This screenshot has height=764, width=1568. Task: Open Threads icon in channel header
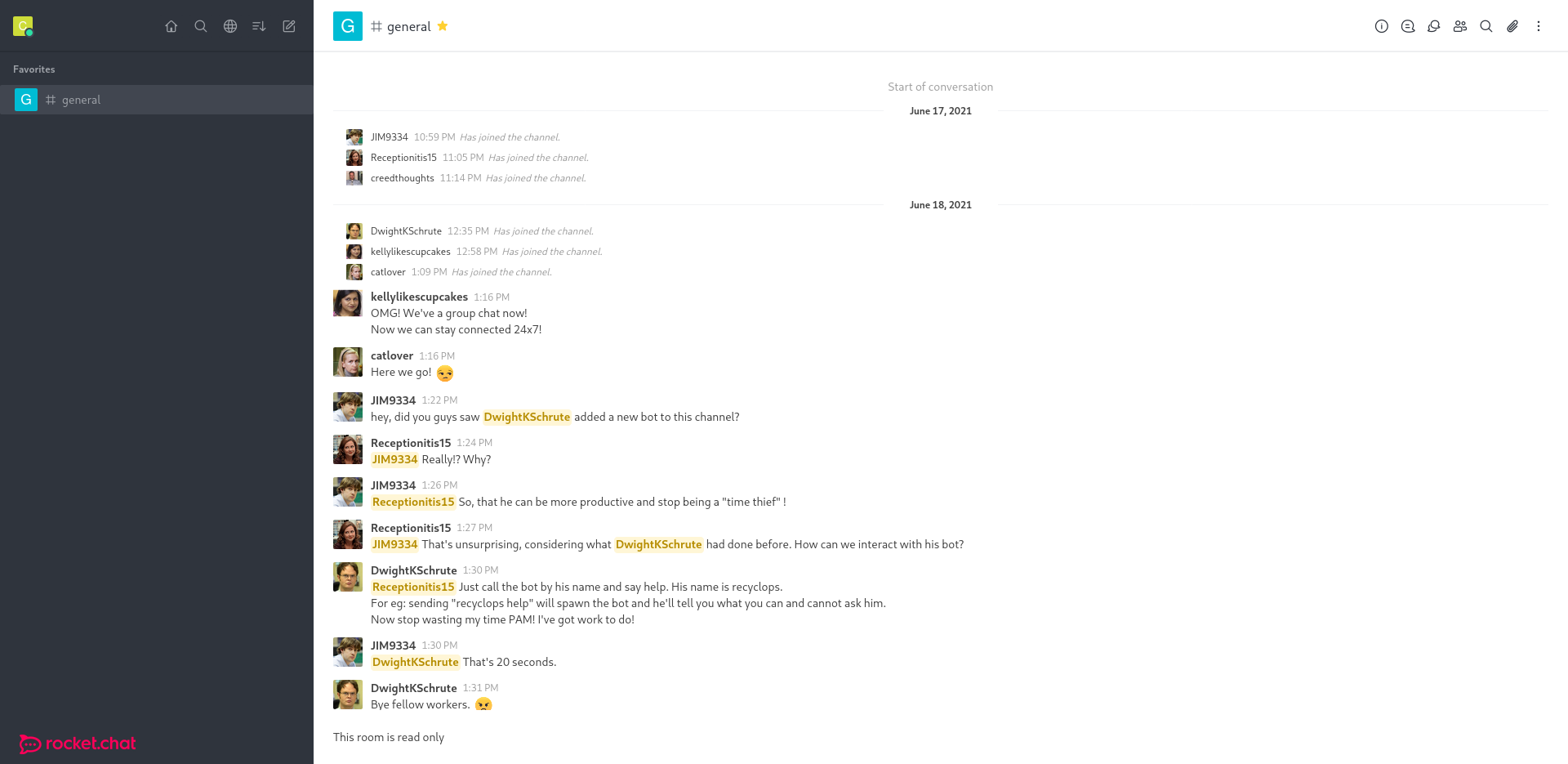click(1408, 26)
